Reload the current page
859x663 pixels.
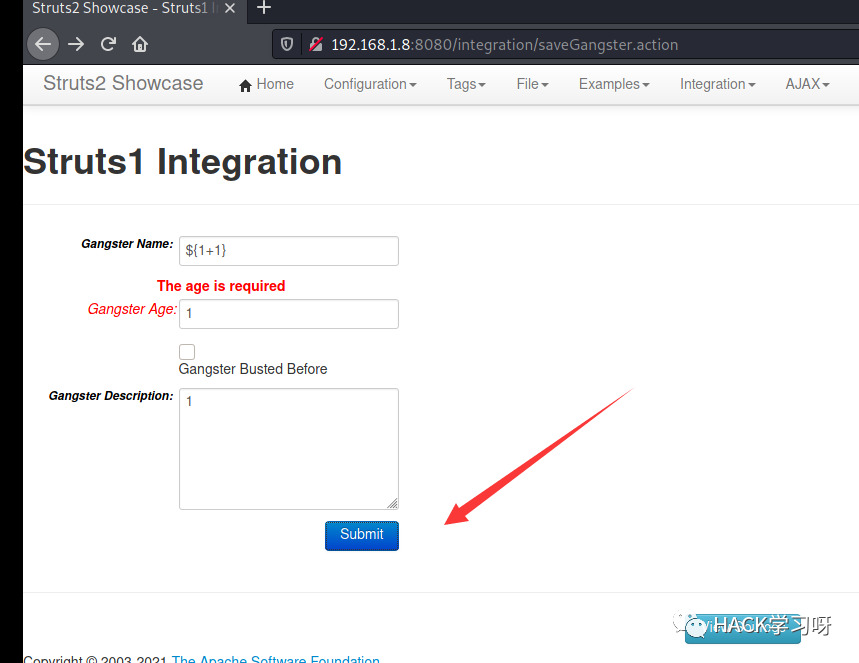click(x=108, y=44)
